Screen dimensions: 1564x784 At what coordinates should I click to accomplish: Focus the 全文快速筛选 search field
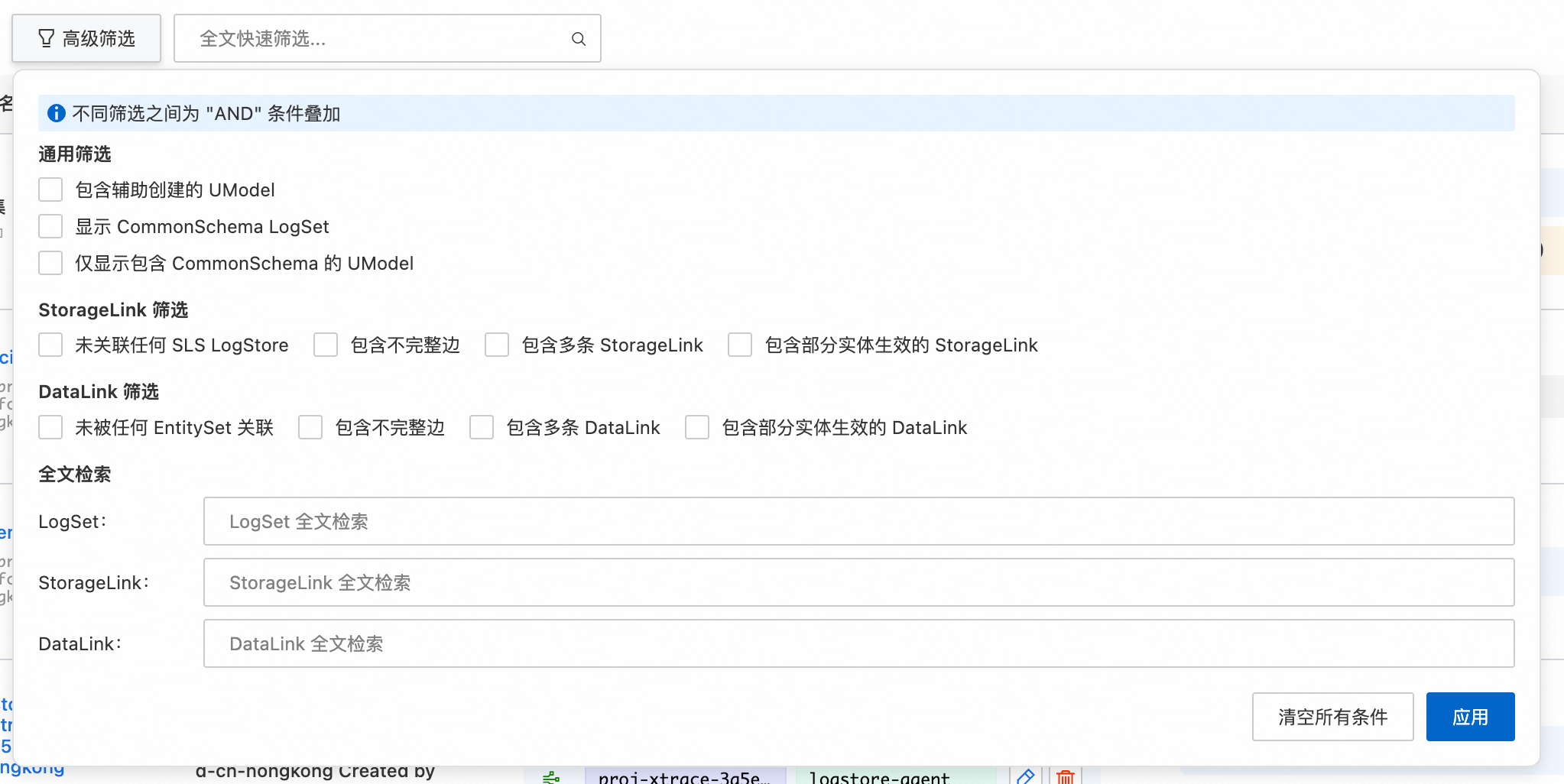(x=388, y=38)
